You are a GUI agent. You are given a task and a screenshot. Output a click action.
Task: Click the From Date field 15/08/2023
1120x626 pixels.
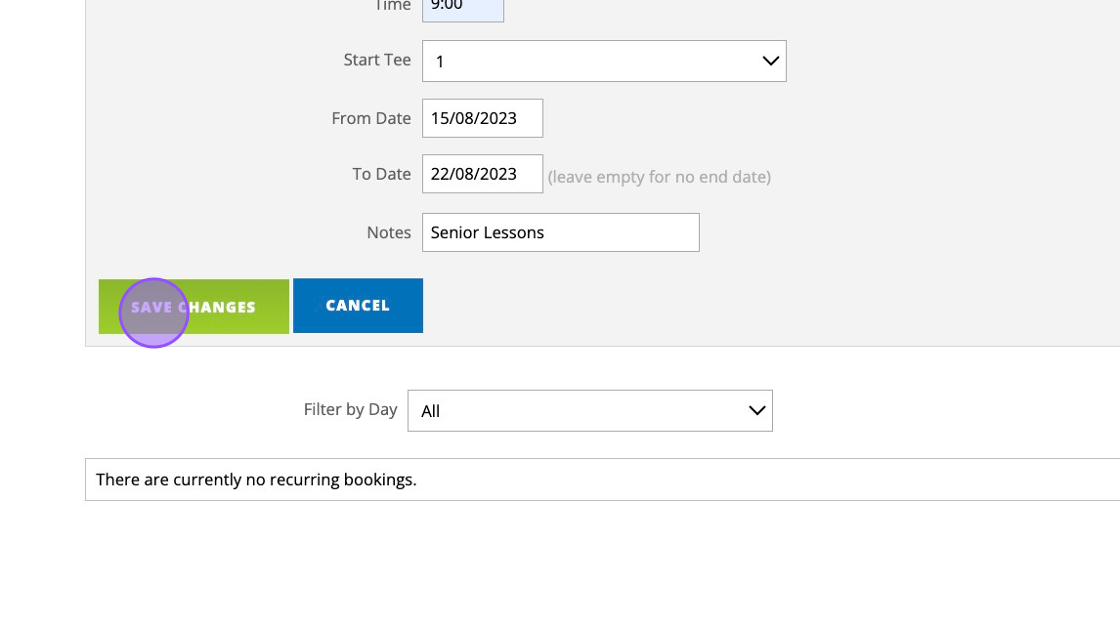pyautogui.click(x=482, y=118)
